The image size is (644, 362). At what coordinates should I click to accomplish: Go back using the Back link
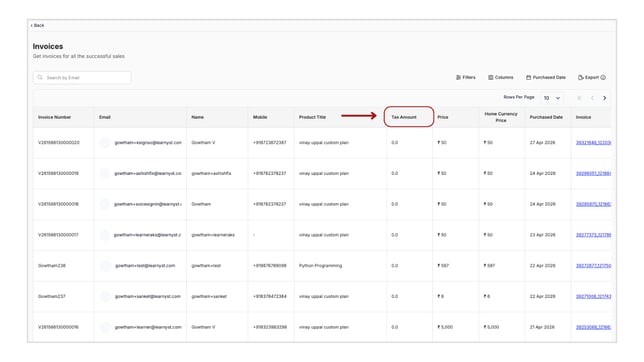(37, 25)
